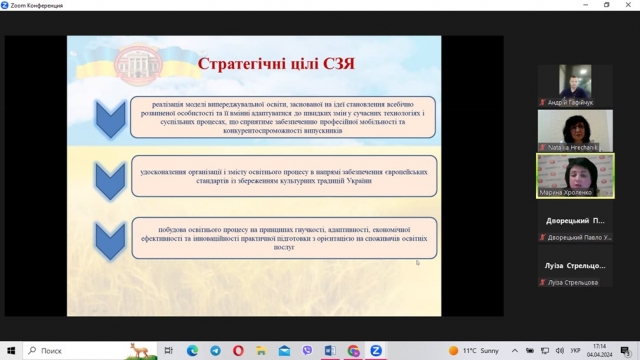The image size is (640, 360).
Task: Open the Mail app icon
Action: tap(284, 351)
